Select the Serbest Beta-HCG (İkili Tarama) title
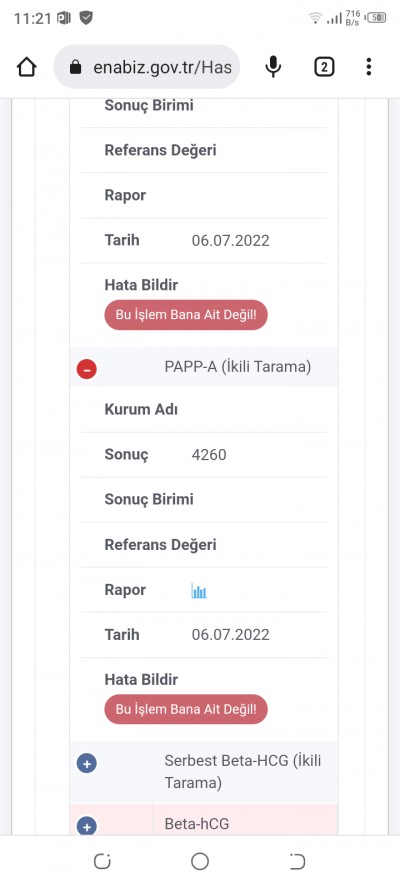 (x=242, y=771)
